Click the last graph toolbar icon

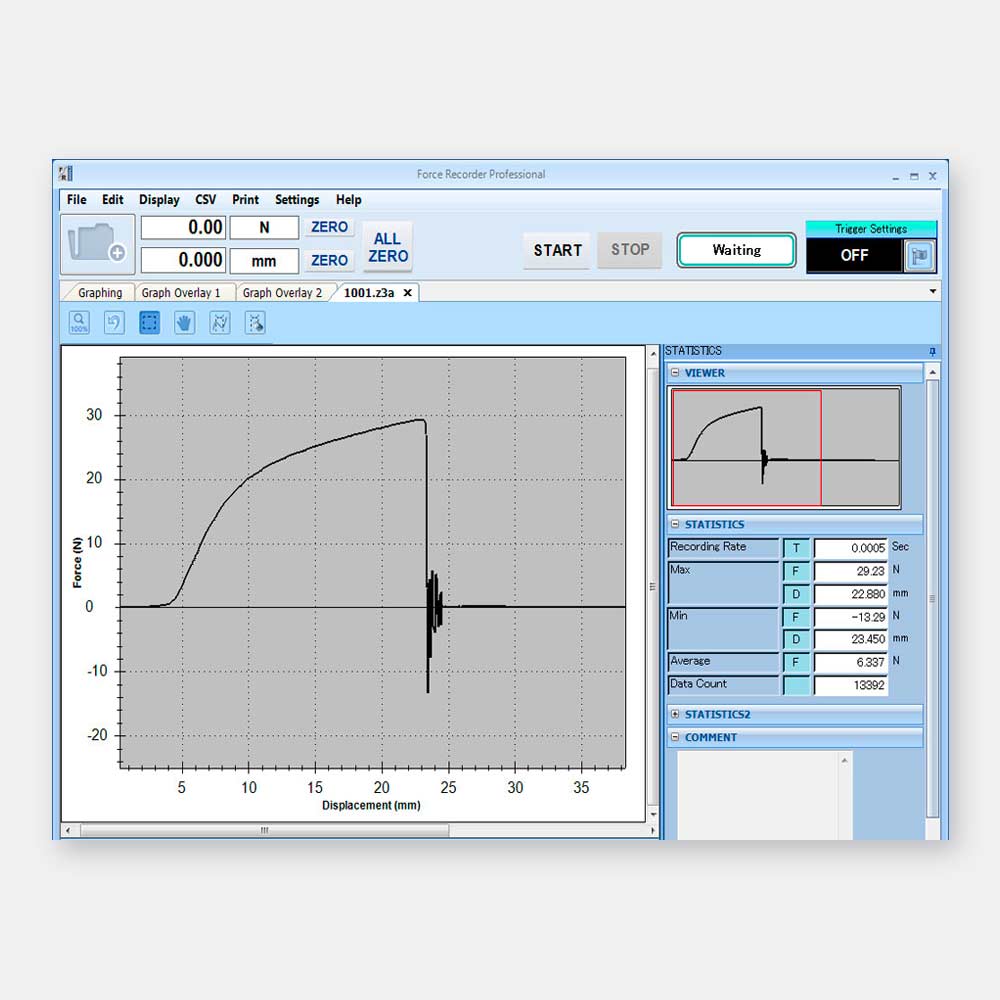point(255,323)
